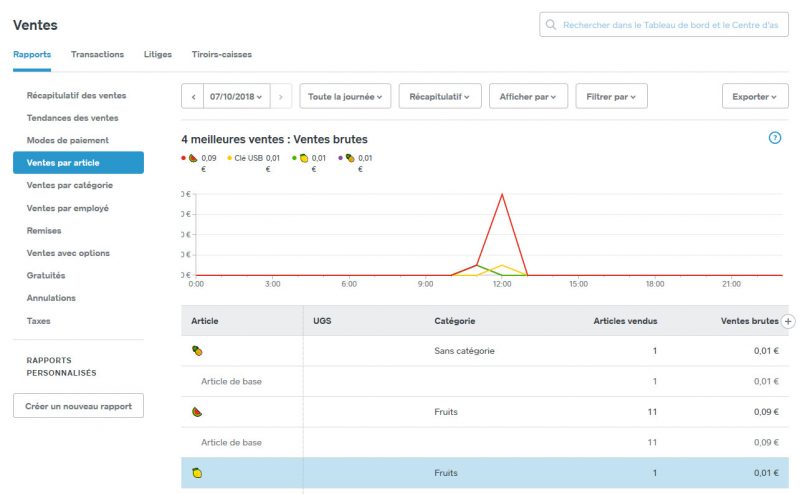Expand the Toute la journée dropdown

tap(345, 96)
